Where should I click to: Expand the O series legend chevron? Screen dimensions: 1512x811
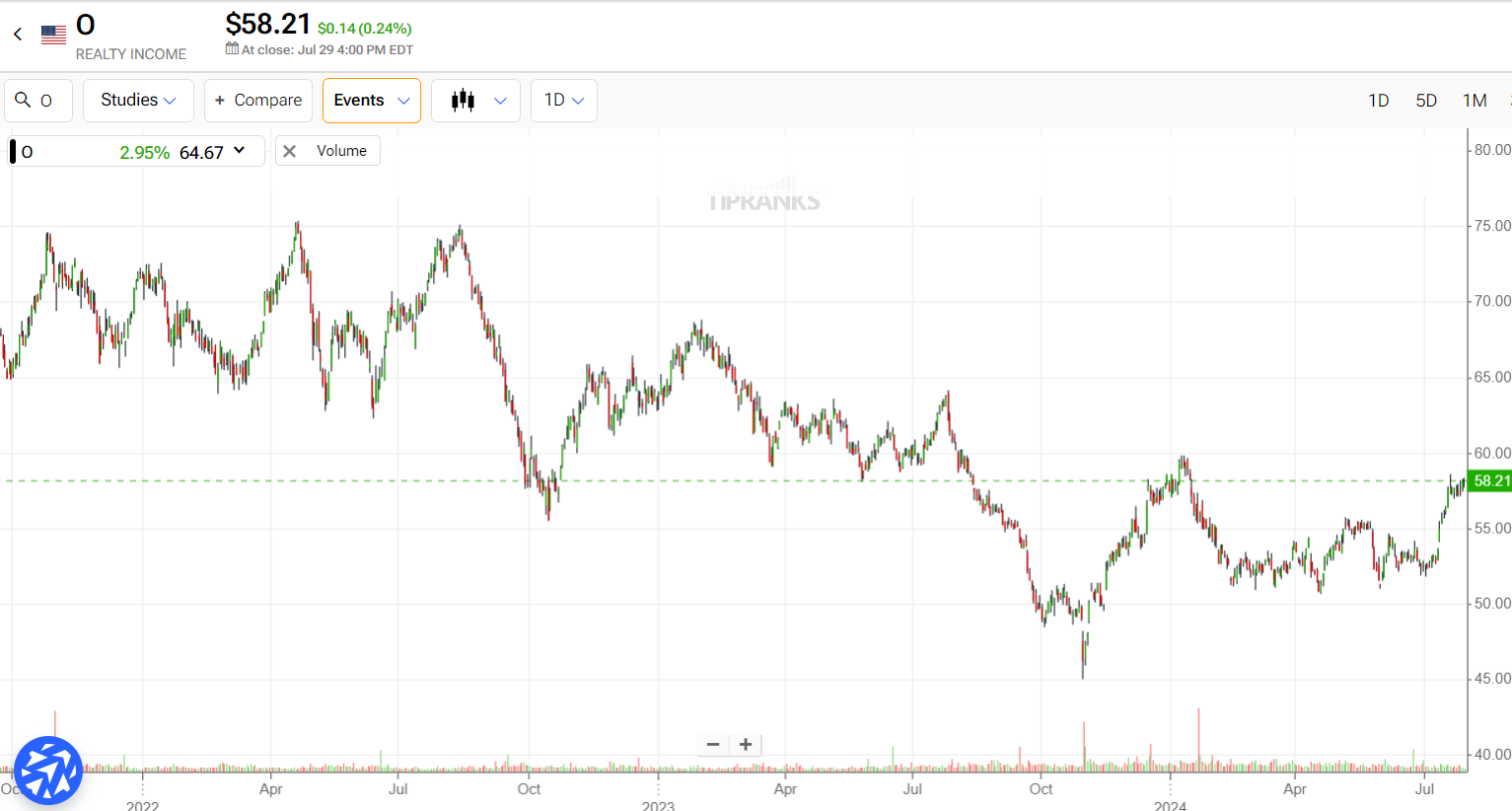tap(239, 151)
